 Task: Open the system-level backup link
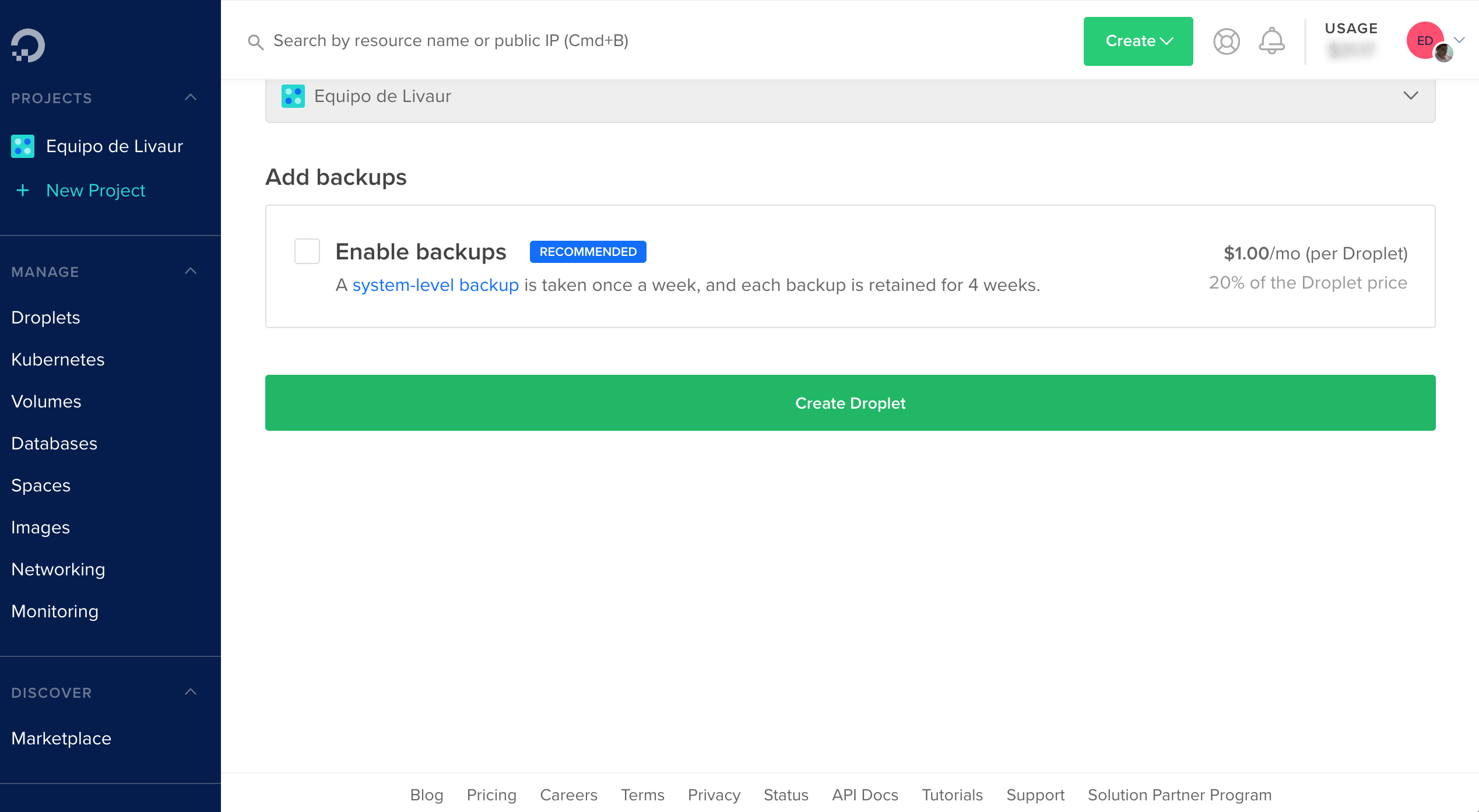[435, 285]
